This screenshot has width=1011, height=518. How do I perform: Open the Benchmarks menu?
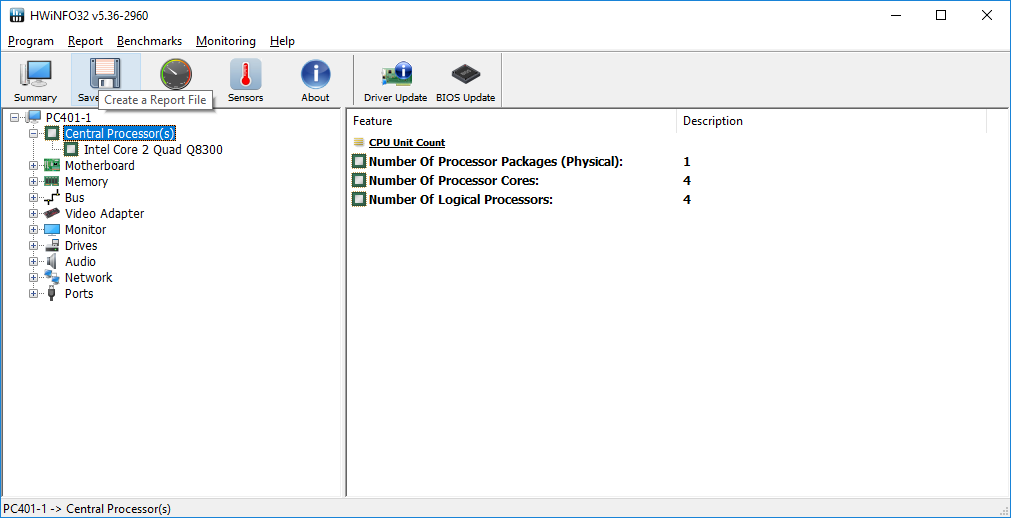click(150, 41)
